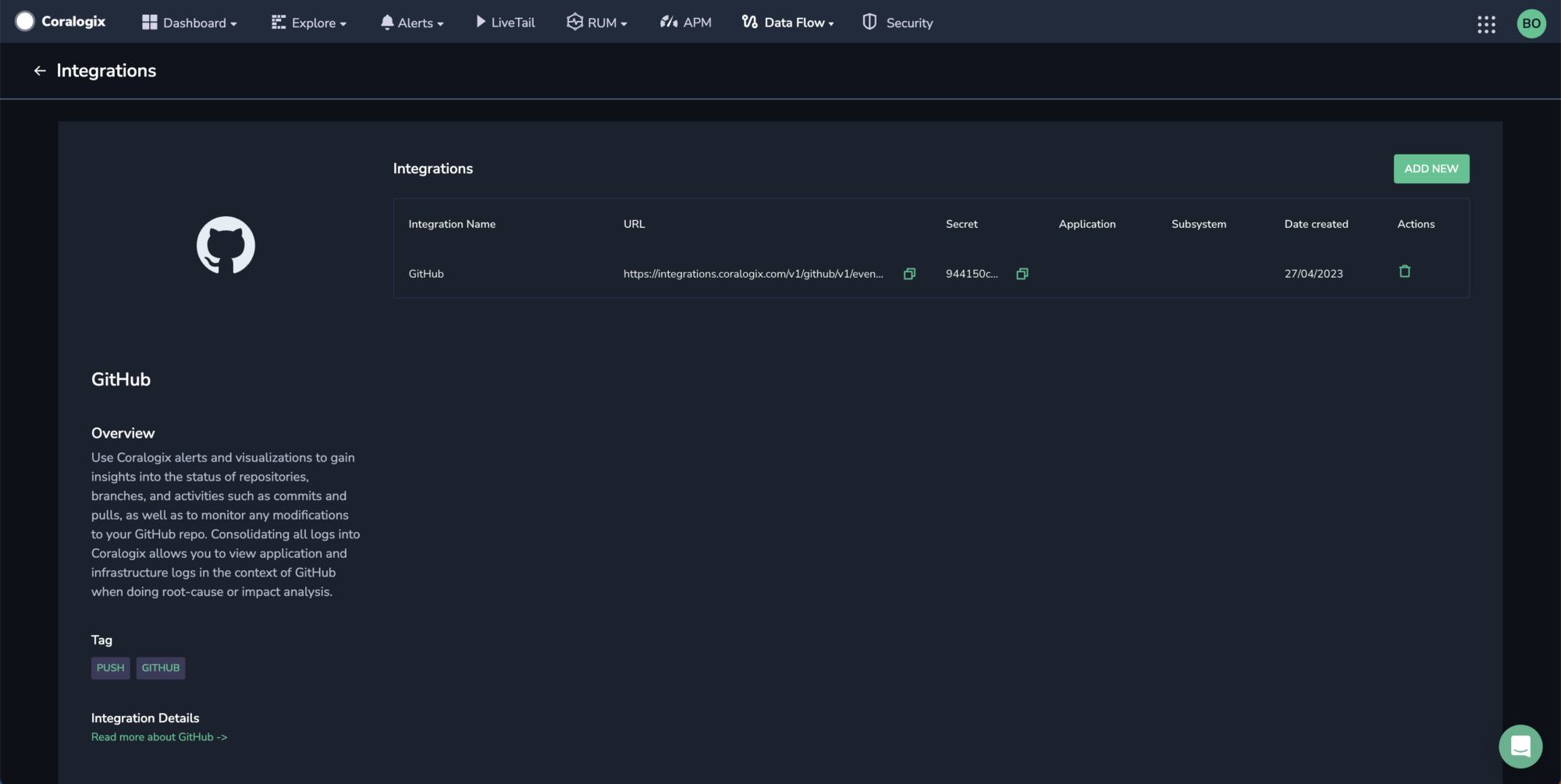Click the 944150c... secret text
The width and height of the screenshot is (1561, 784).
972,274
